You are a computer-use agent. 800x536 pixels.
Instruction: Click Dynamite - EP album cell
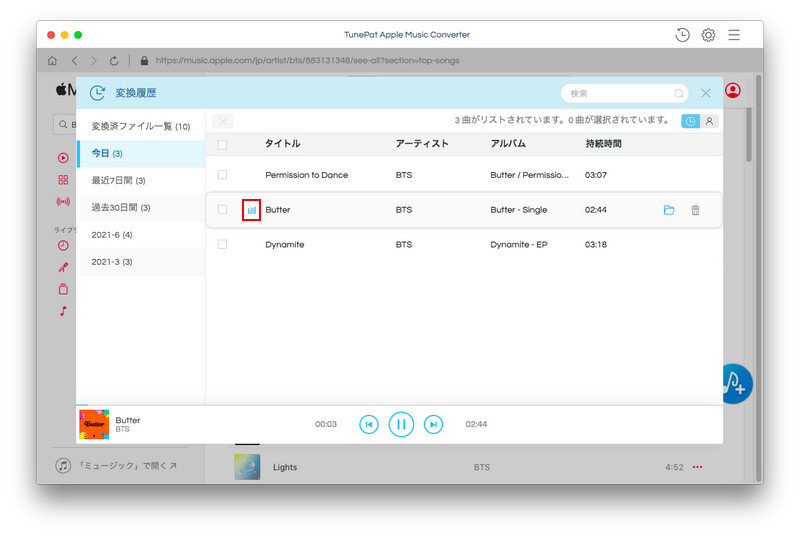point(518,244)
